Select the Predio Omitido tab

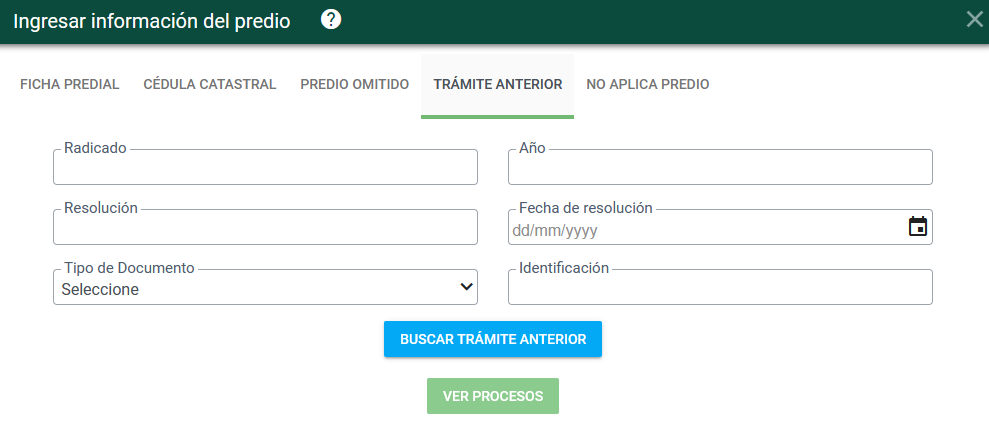tap(355, 85)
